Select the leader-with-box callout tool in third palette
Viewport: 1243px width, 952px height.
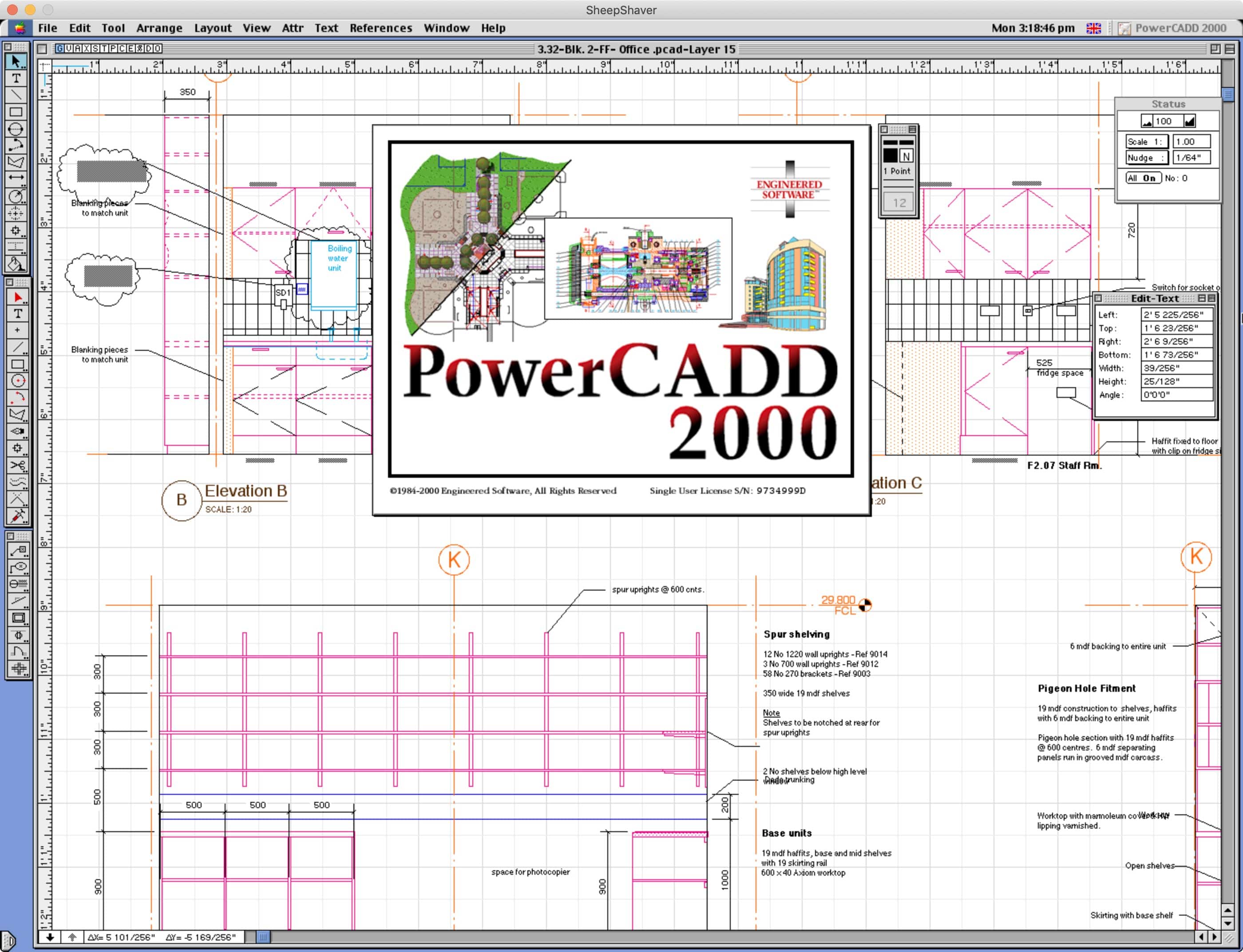click(19, 551)
